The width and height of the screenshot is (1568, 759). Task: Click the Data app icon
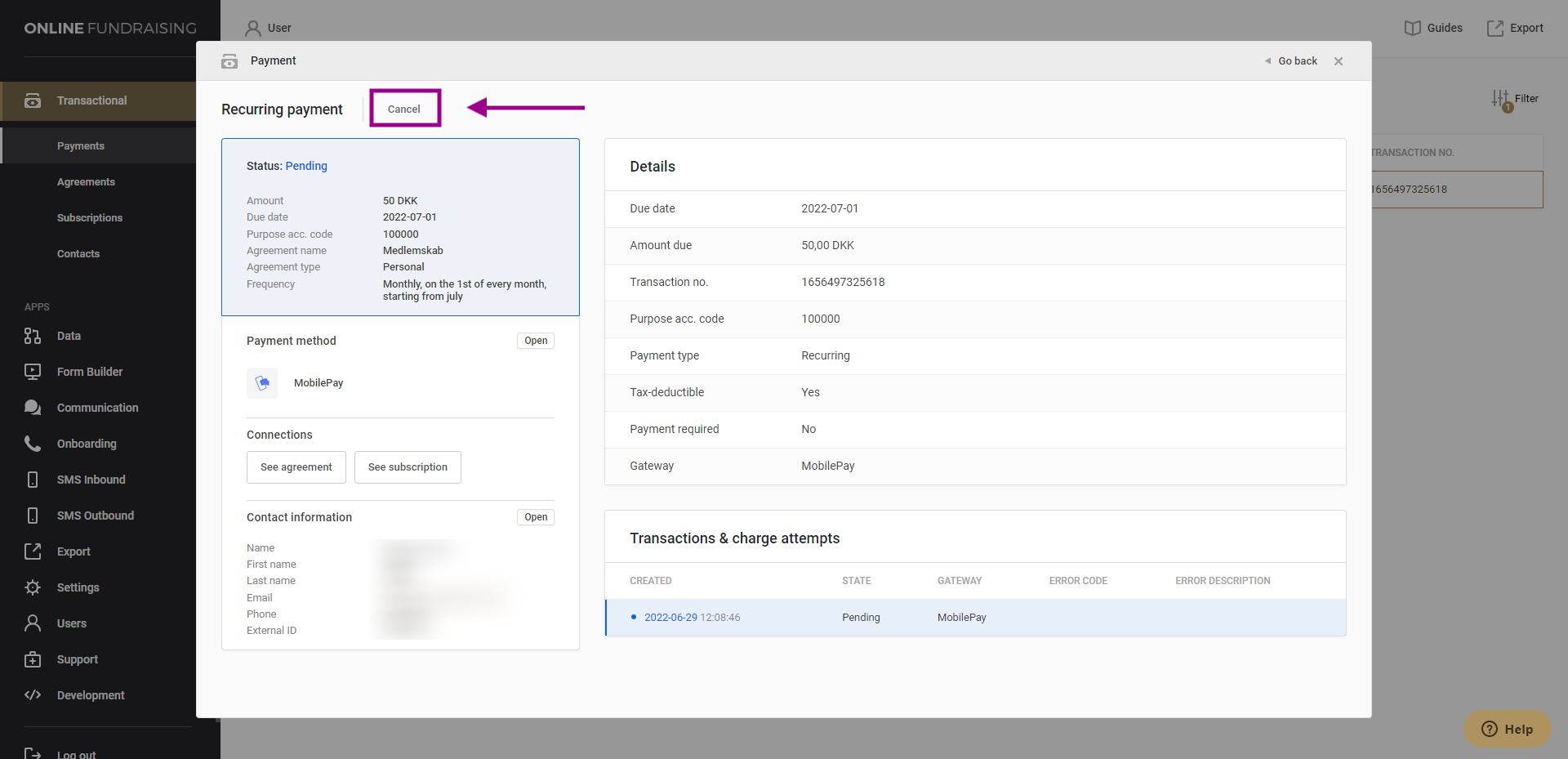pos(33,336)
